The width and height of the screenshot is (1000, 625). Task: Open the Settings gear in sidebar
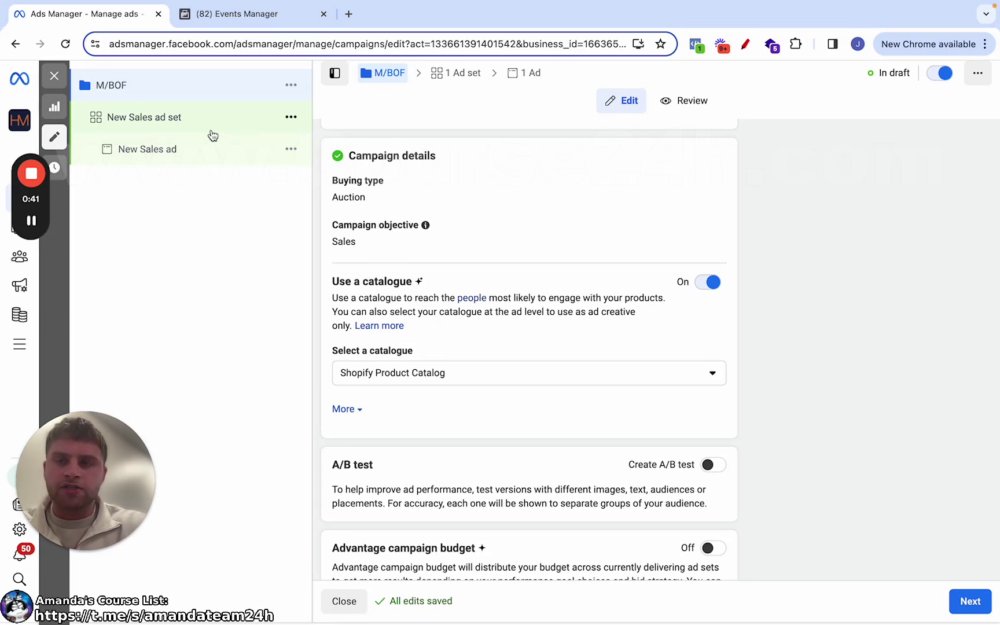click(x=19, y=529)
